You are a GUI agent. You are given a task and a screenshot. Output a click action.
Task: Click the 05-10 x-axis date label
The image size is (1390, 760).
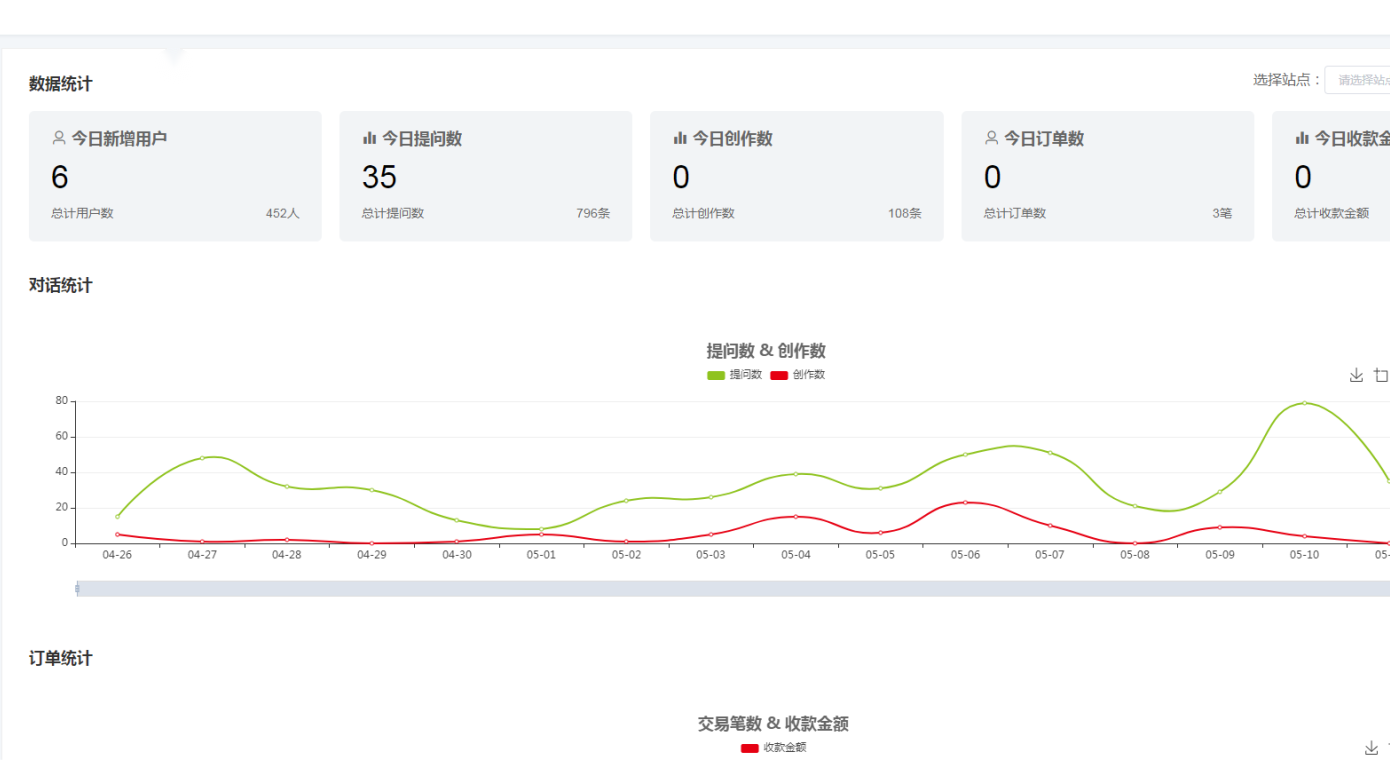(1304, 555)
